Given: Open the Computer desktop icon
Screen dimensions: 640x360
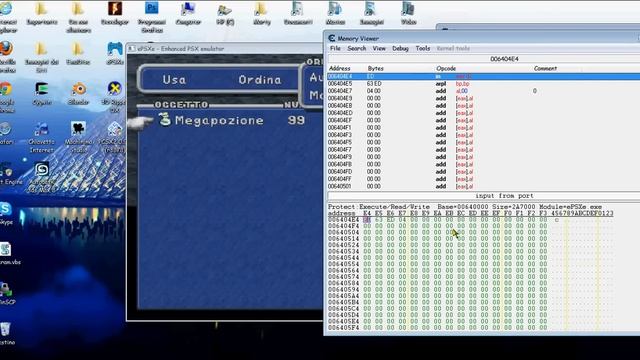Looking at the screenshot, I should coord(188,9).
